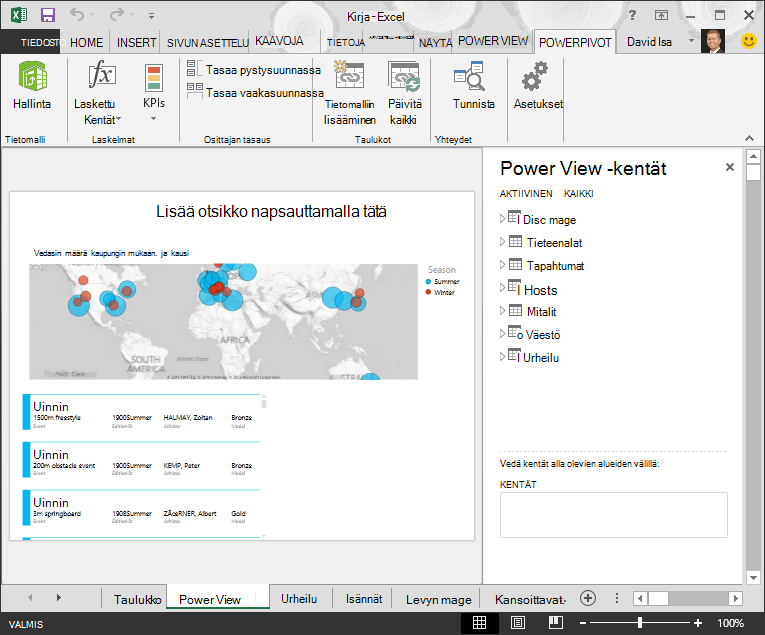Click horizontal scrollbar right arrow
765x635 pixels.
point(736,598)
